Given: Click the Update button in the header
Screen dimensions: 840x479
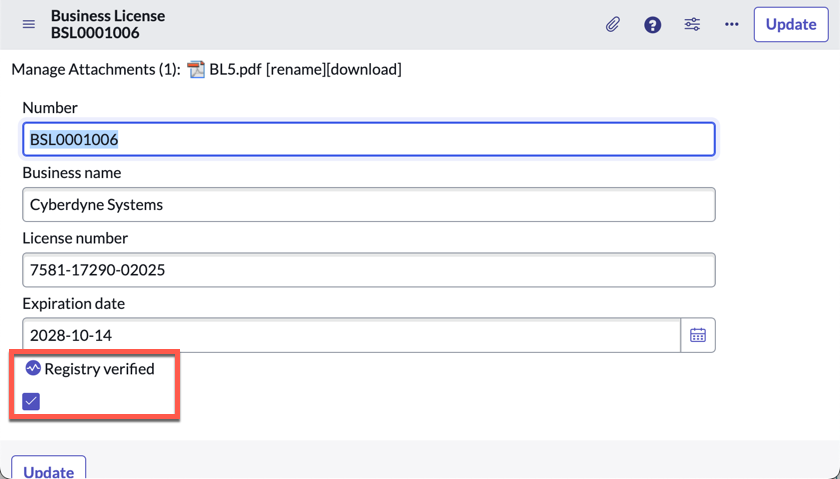Looking at the screenshot, I should coord(790,25).
